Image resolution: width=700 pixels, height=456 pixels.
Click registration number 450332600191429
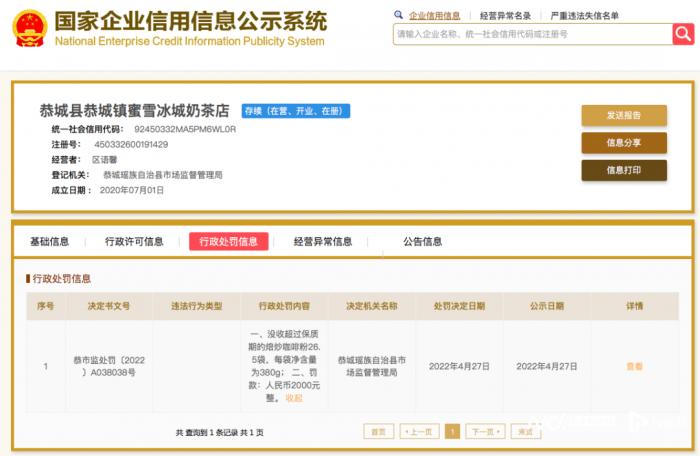[131, 144]
